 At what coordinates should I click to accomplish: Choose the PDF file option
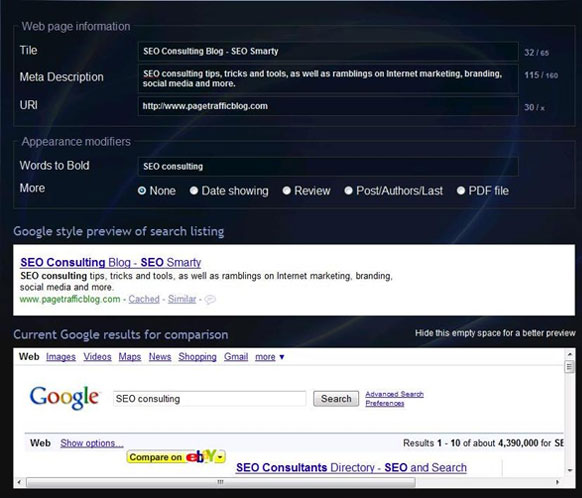[461, 191]
